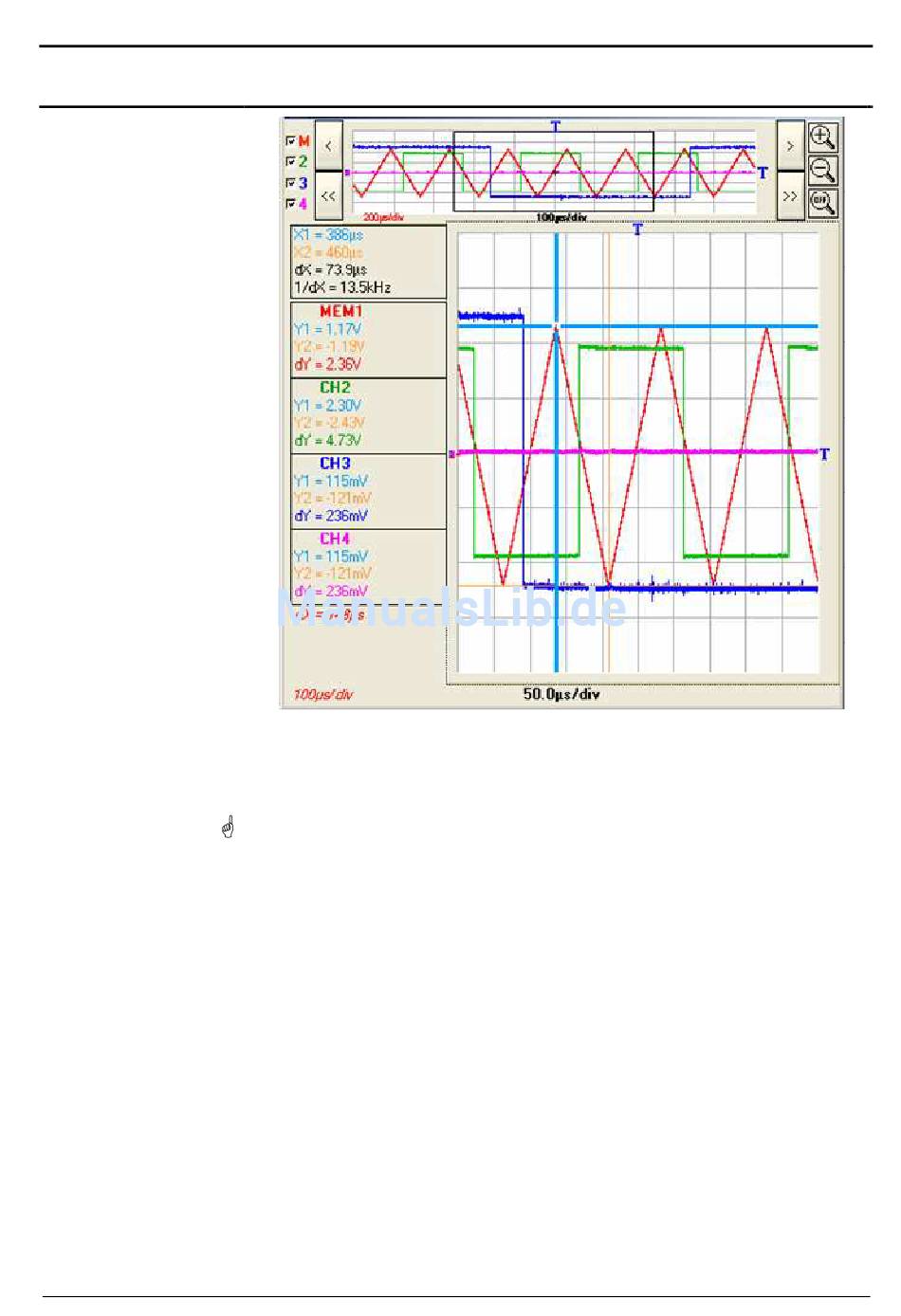
Task: Click the 'Y1 = 115mV' CH4 value
Action: pyautogui.click(x=331, y=557)
